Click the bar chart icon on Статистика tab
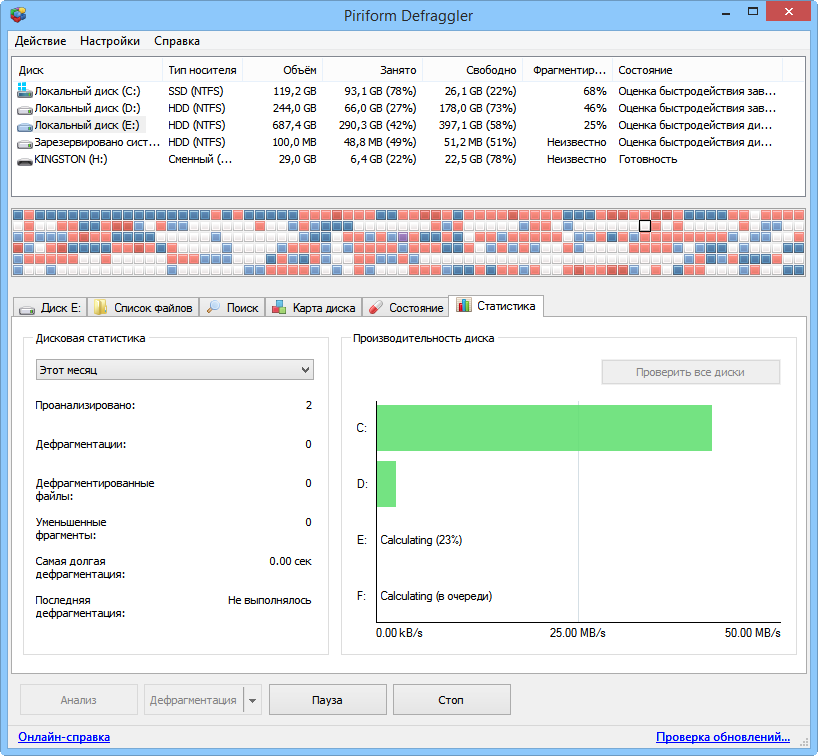Viewport: 818px width, 756px height. (463, 305)
